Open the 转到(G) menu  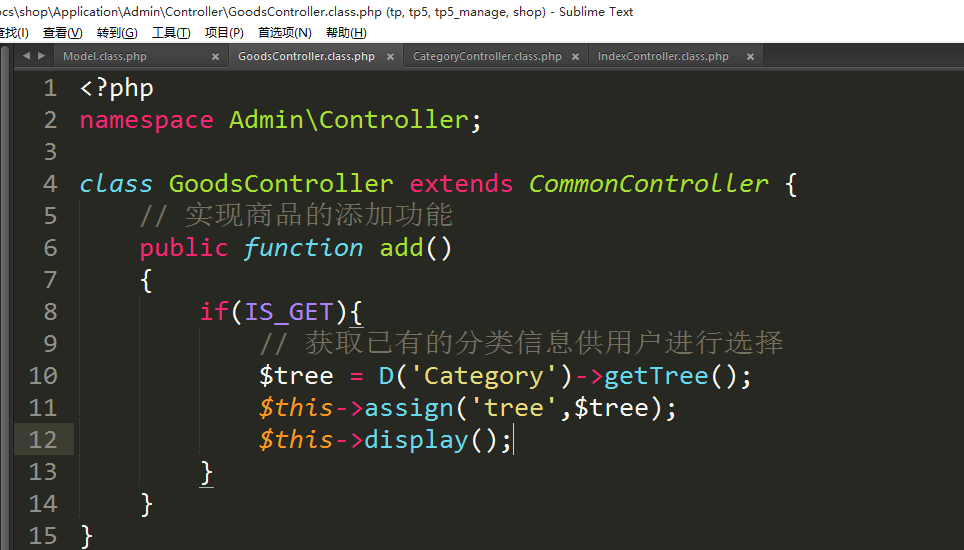pos(117,33)
